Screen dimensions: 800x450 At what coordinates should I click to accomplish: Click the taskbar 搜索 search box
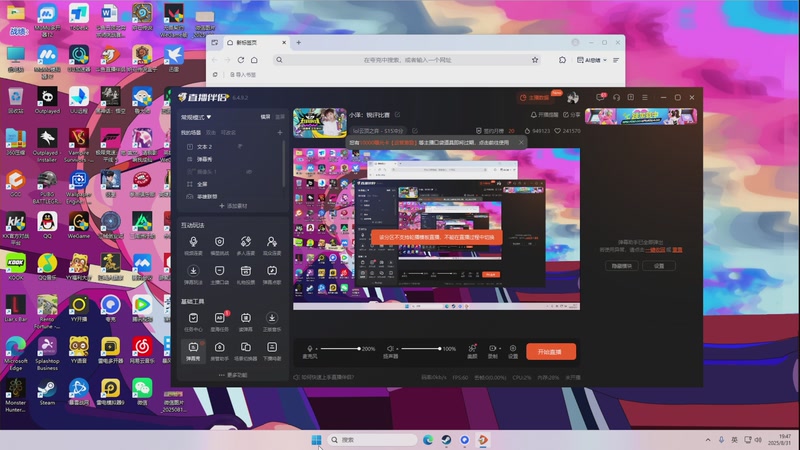pyautogui.click(x=372, y=440)
